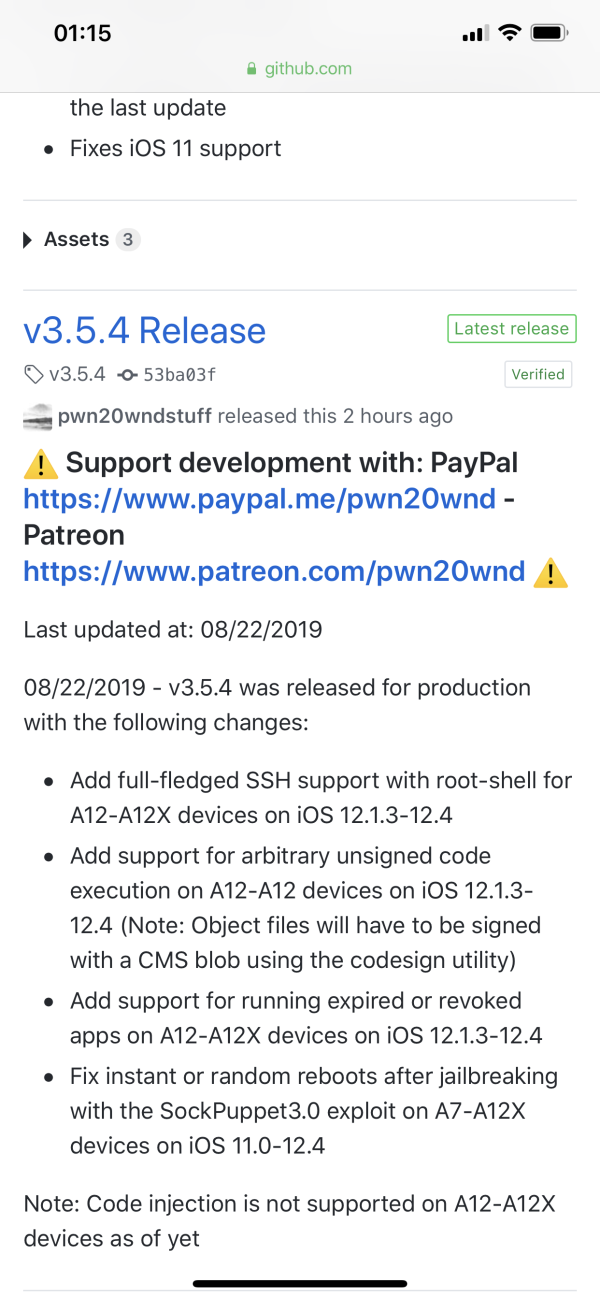Image resolution: width=600 pixels, height=1299 pixels.
Task: Open the patreon.com/pwn20wnd link
Action: 274,571
